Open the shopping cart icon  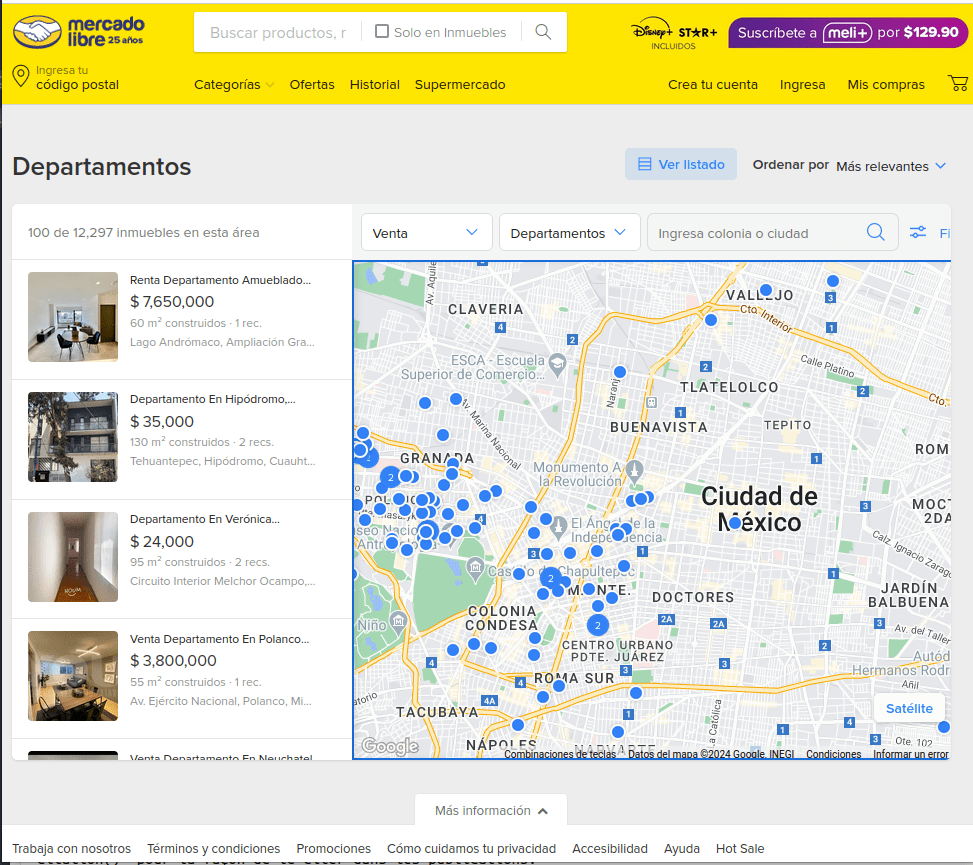pos(957,83)
